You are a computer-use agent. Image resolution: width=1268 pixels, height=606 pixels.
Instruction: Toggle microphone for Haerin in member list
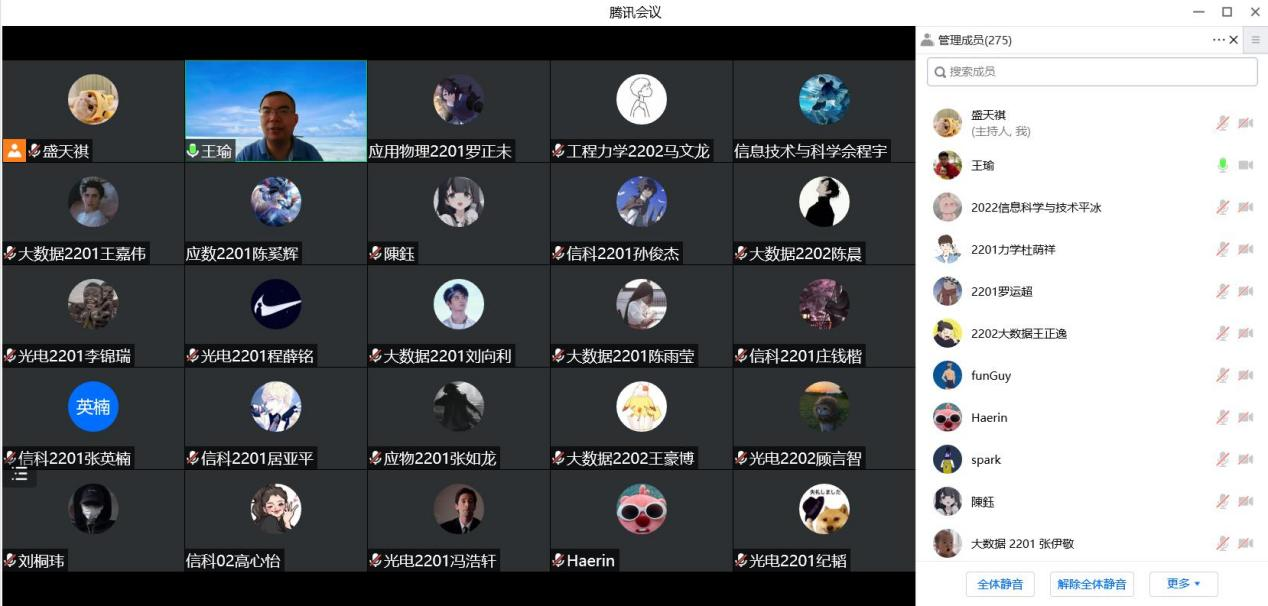[x=1222, y=417]
